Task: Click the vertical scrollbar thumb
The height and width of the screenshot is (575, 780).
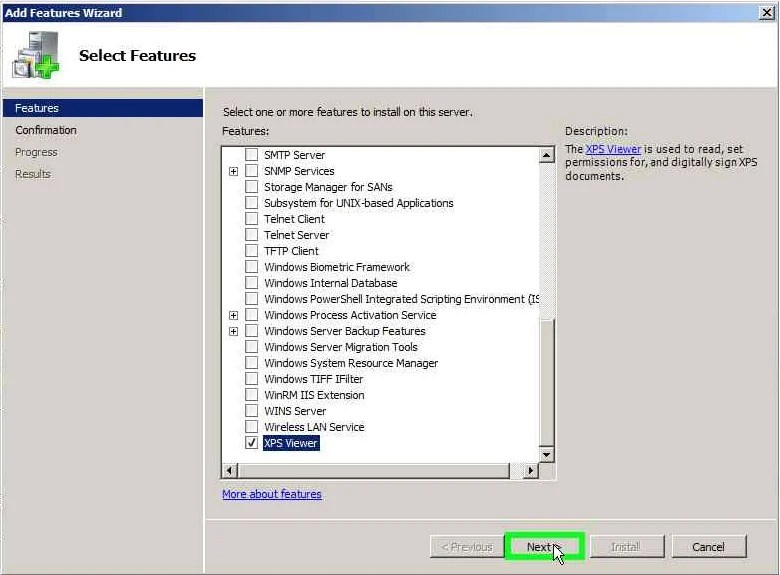Action: click(546, 383)
